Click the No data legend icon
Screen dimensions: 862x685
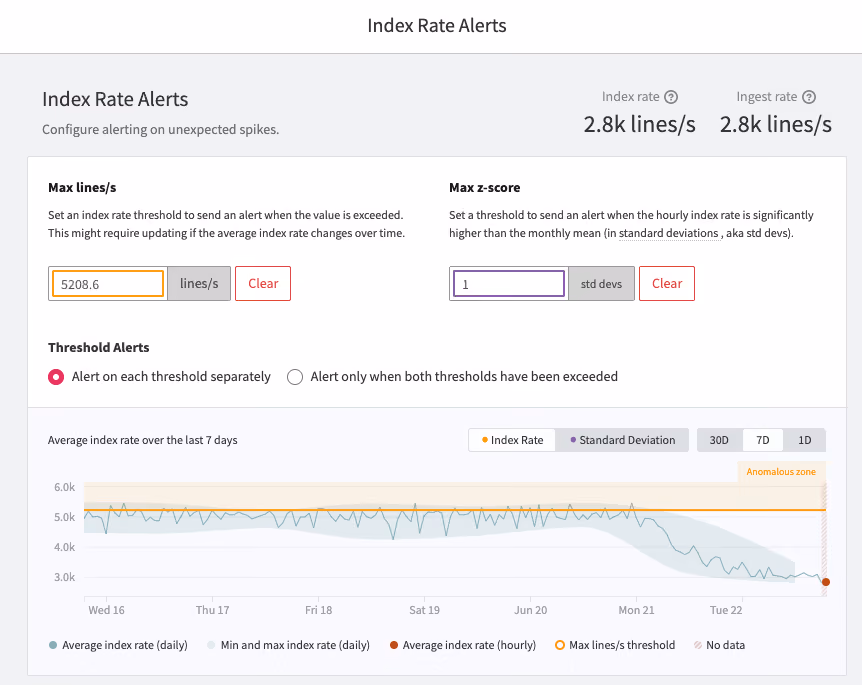[x=698, y=645]
